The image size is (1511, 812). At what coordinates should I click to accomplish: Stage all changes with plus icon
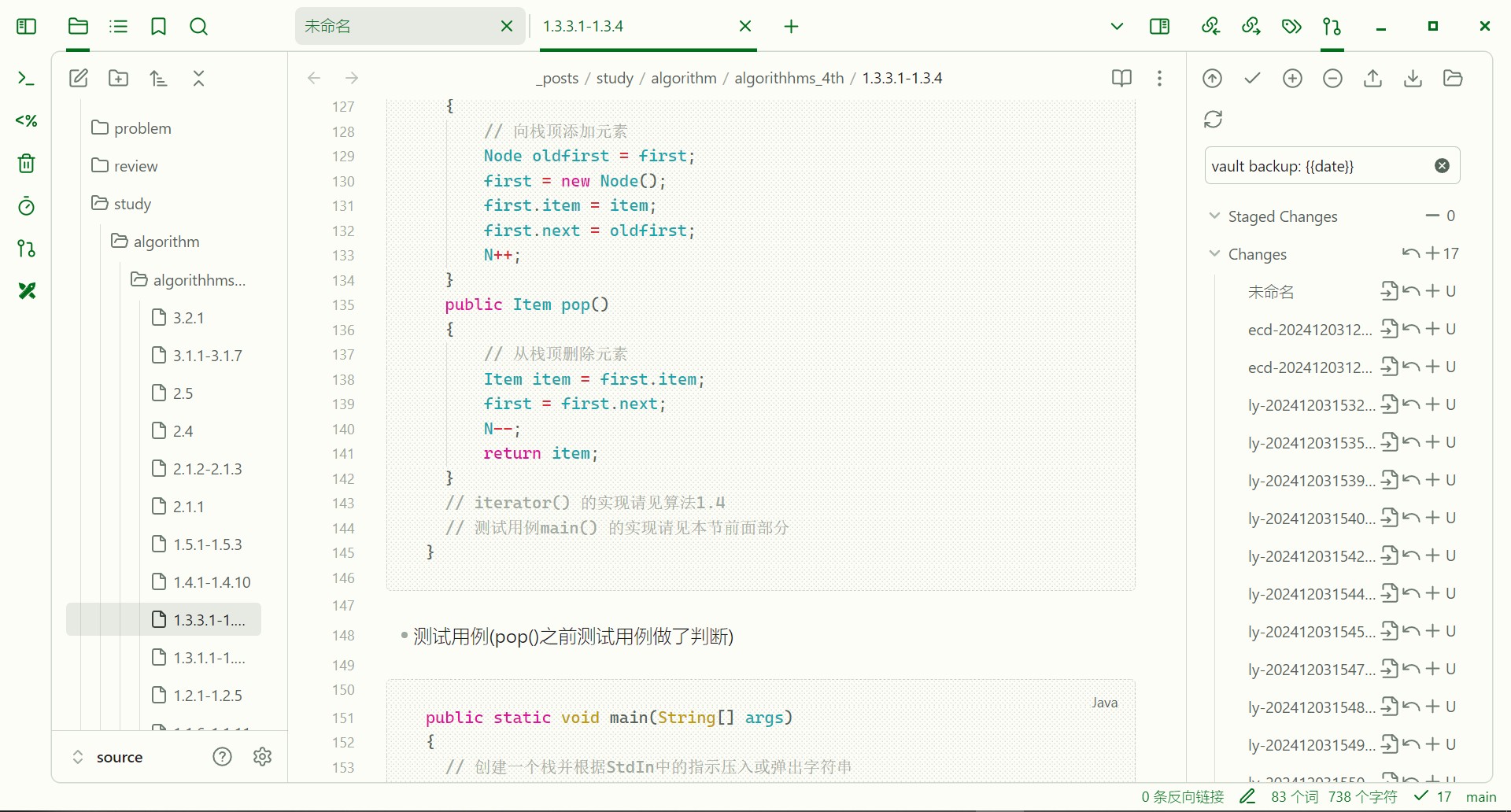[x=1293, y=78]
